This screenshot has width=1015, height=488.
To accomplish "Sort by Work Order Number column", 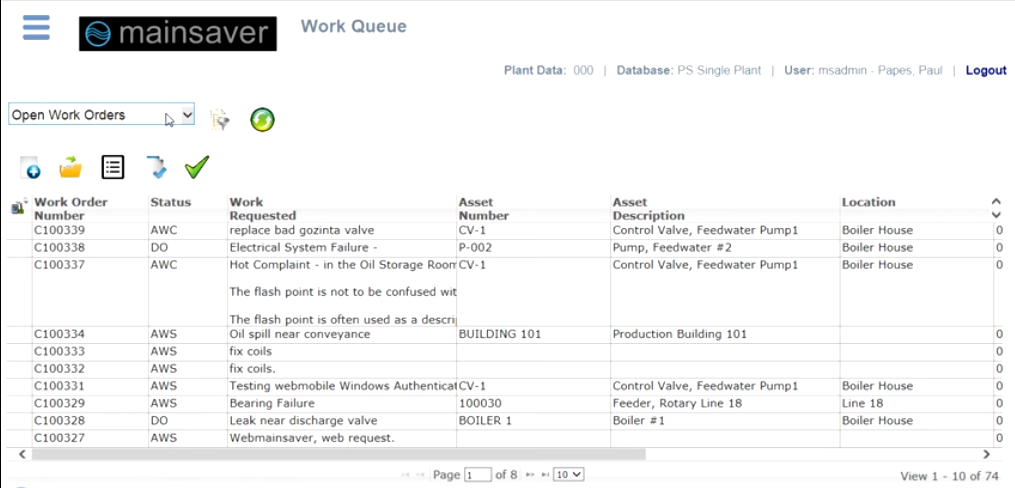I will (71, 208).
